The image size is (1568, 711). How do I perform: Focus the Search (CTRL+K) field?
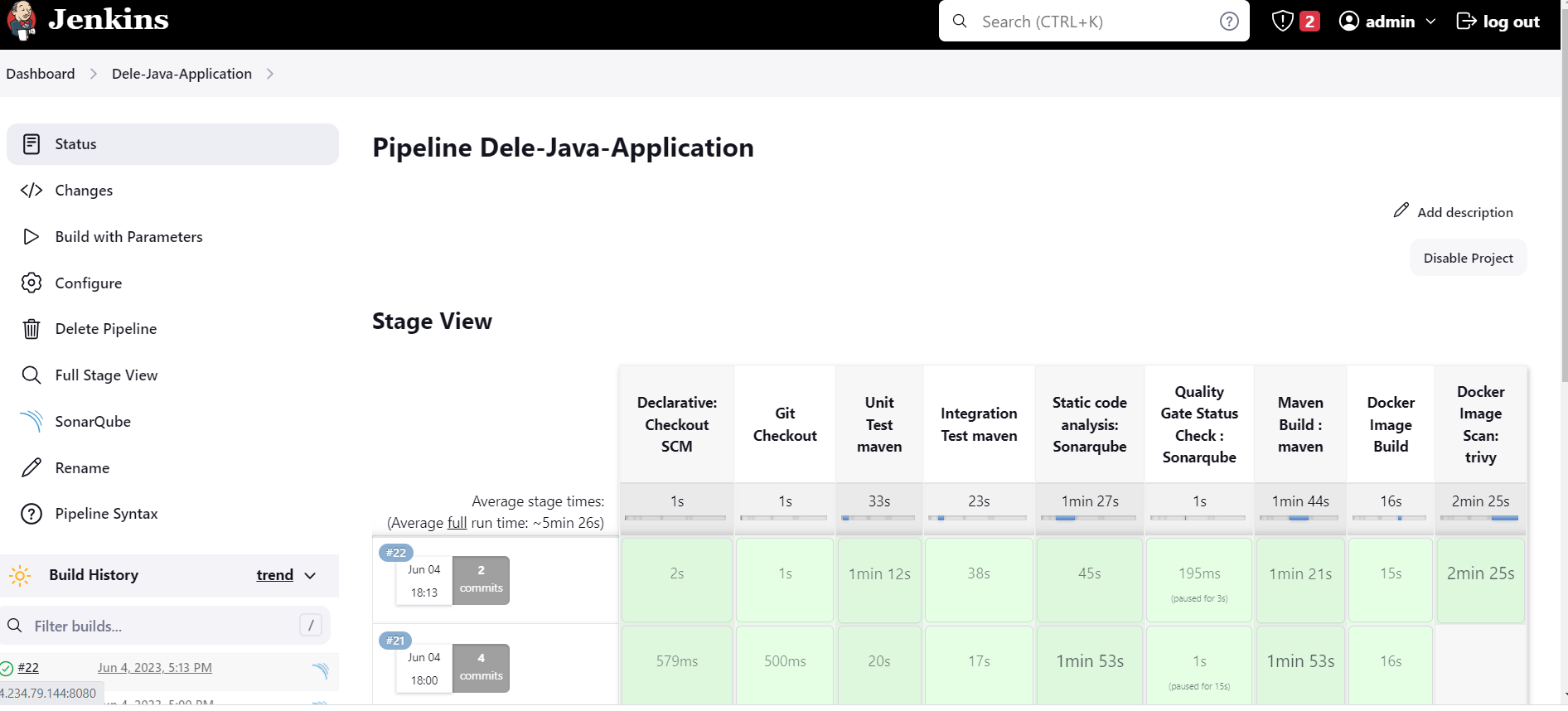click(1094, 22)
